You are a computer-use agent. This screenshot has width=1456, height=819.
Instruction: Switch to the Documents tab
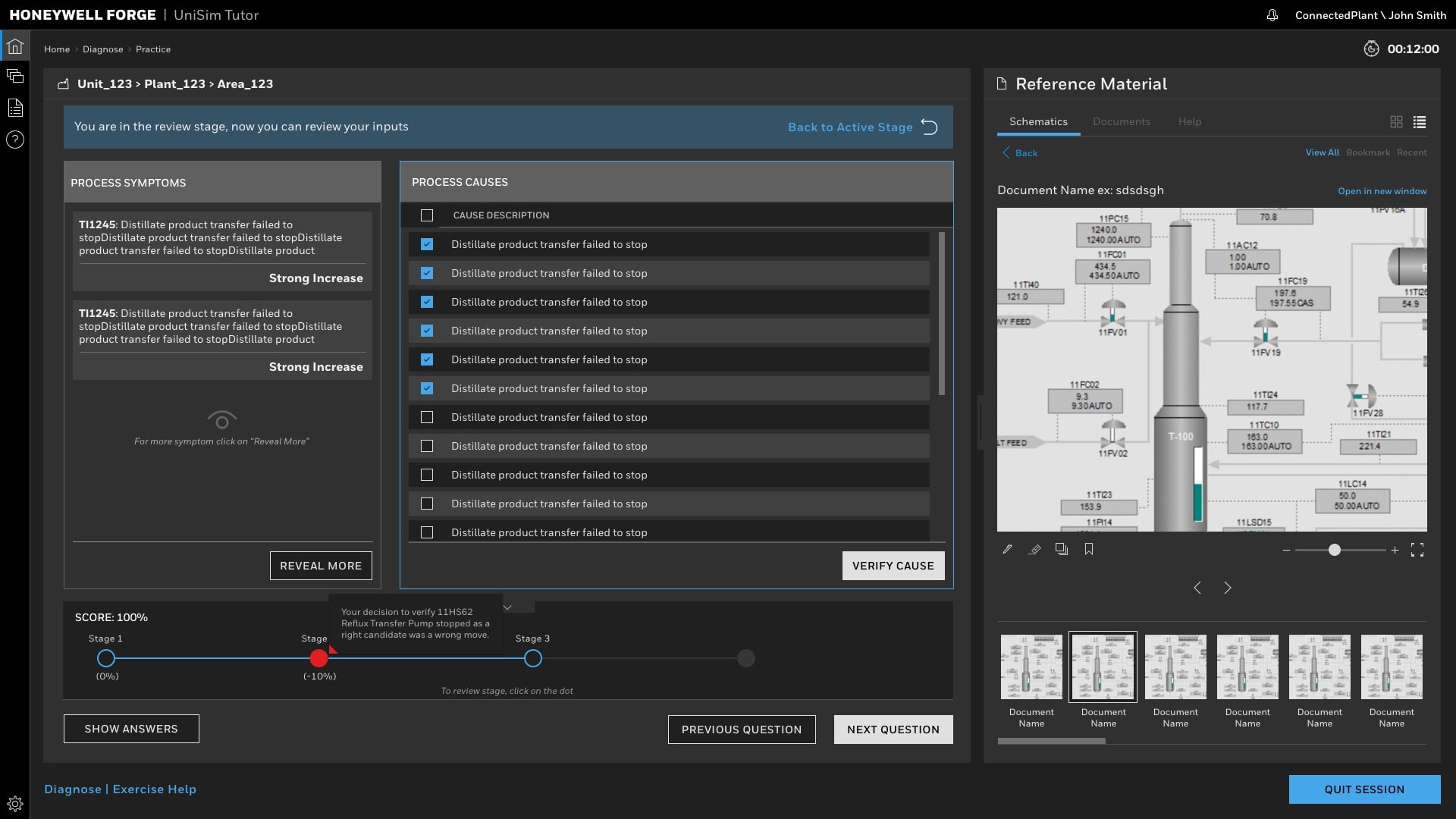point(1121,121)
